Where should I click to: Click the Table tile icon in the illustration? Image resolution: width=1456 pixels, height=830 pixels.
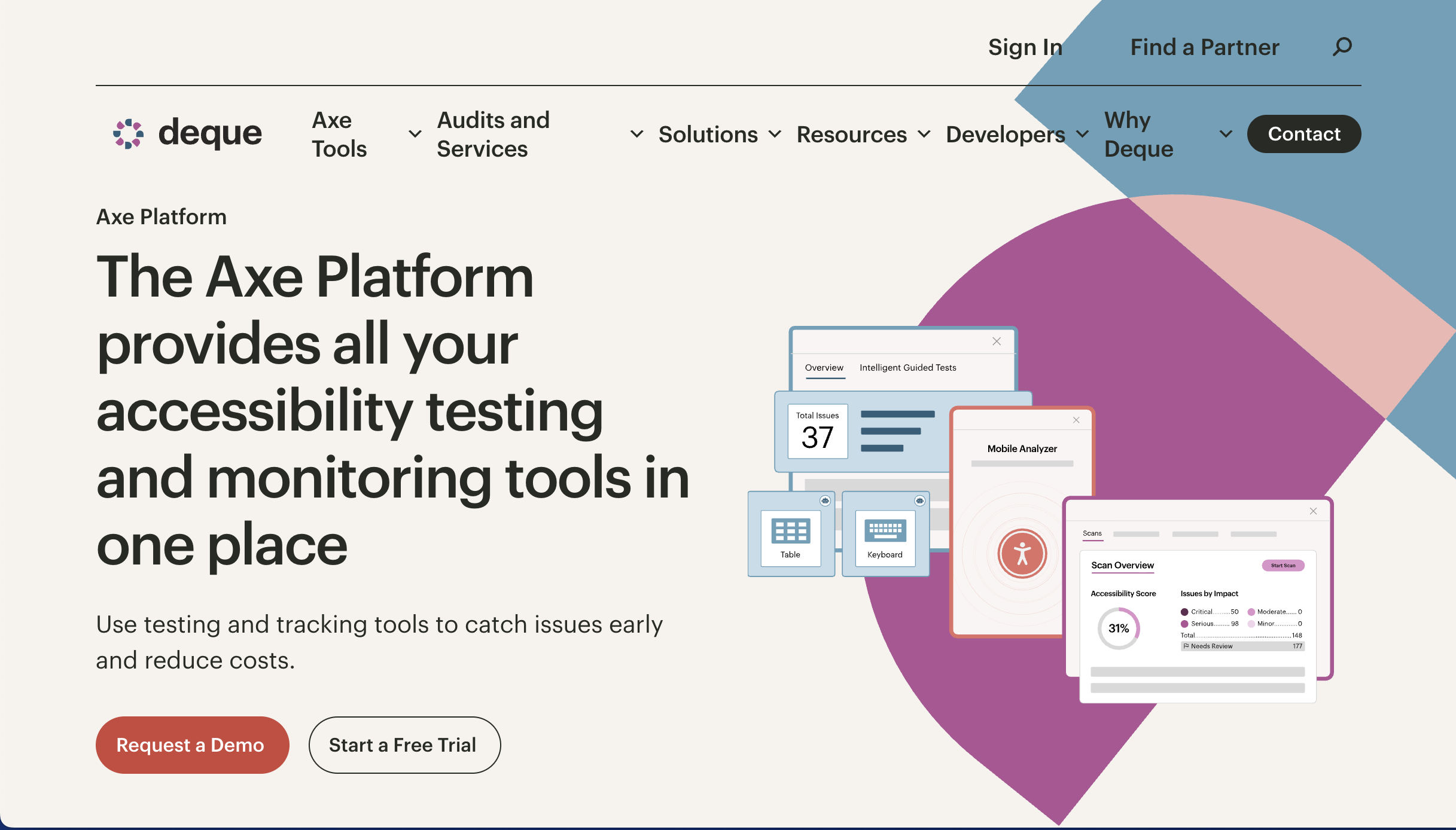[x=790, y=532]
